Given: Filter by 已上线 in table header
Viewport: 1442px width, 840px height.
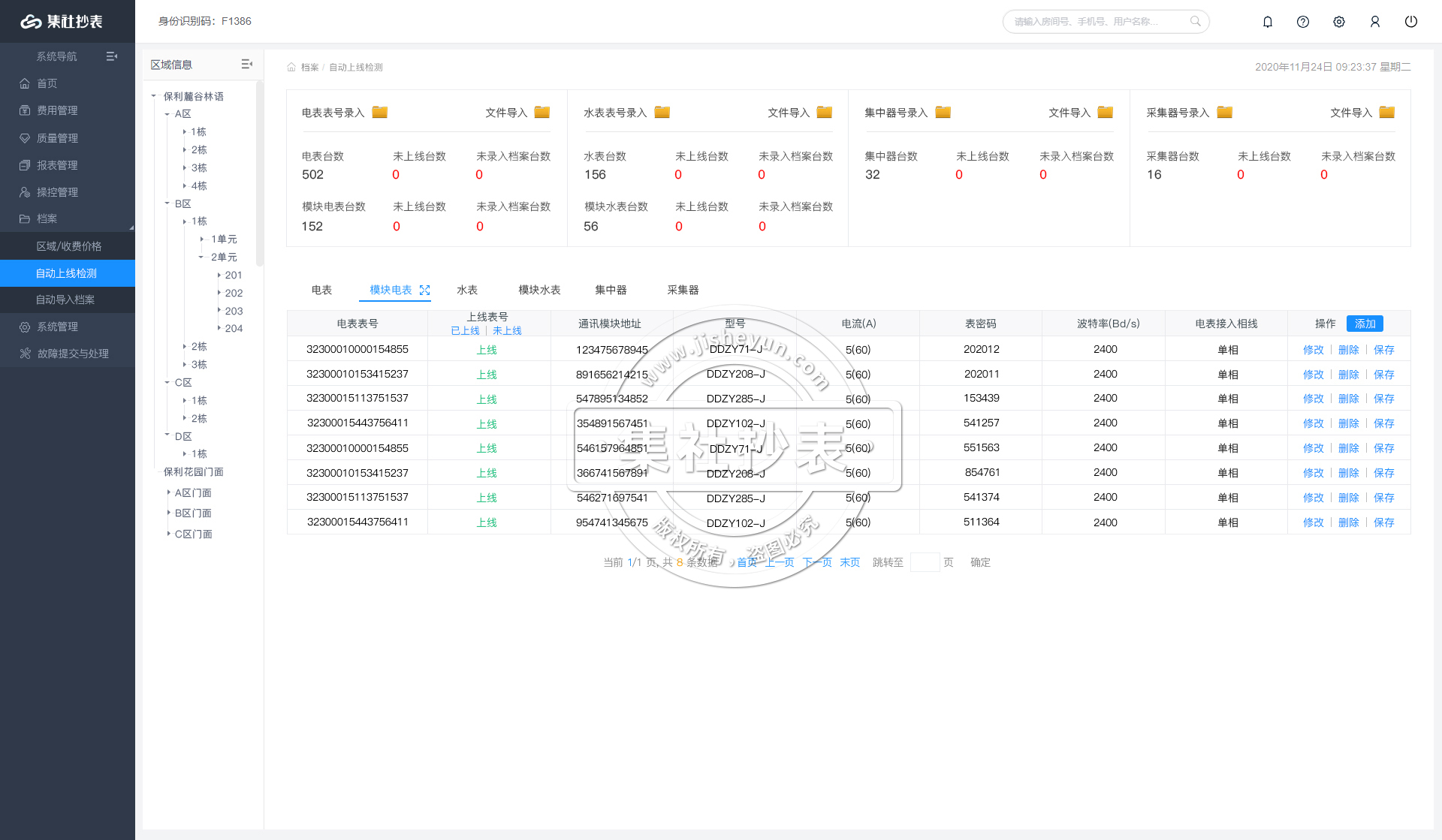Looking at the screenshot, I should point(465,331).
